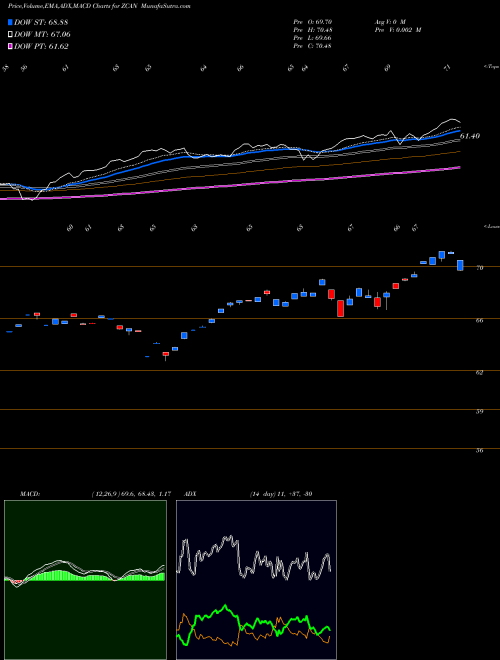Click the 61.40 EMA price label
This screenshot has width=500, height=660.
click(470, 136)
